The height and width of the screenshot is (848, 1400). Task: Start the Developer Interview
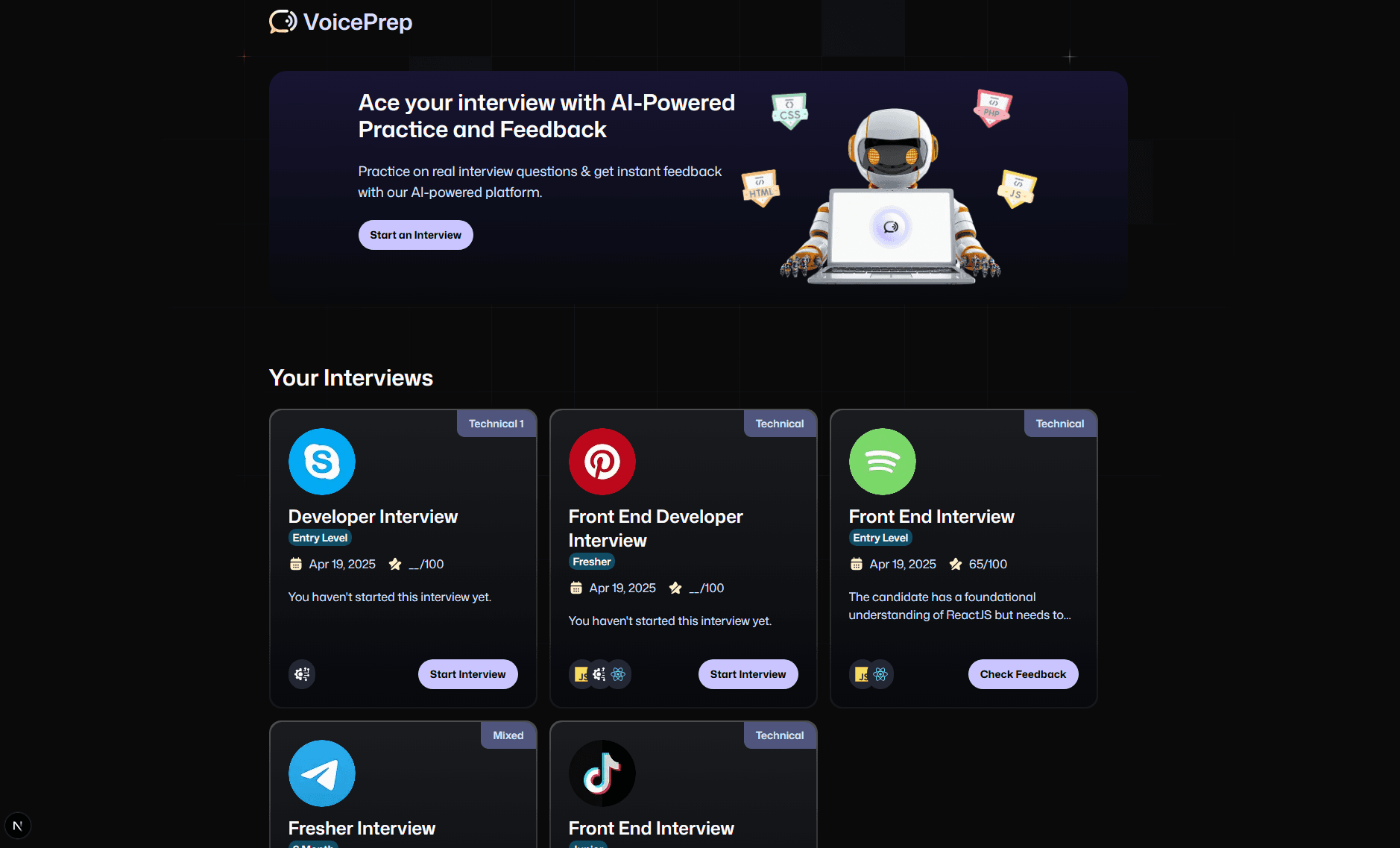[468, 674]
